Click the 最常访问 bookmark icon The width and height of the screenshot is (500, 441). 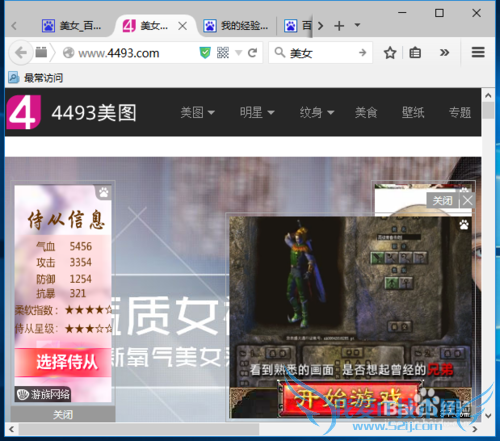point(13,78)
